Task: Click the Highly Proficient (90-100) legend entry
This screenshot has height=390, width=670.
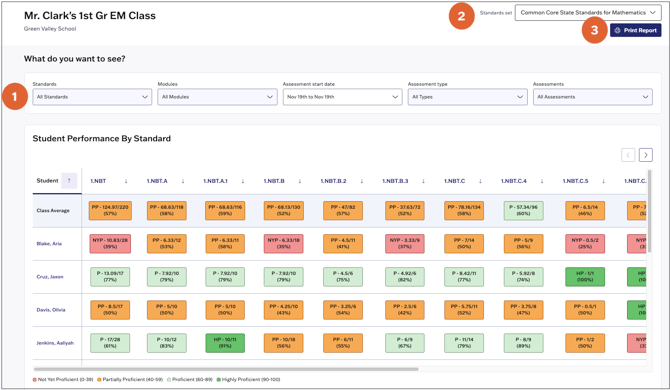Action: 248,379
